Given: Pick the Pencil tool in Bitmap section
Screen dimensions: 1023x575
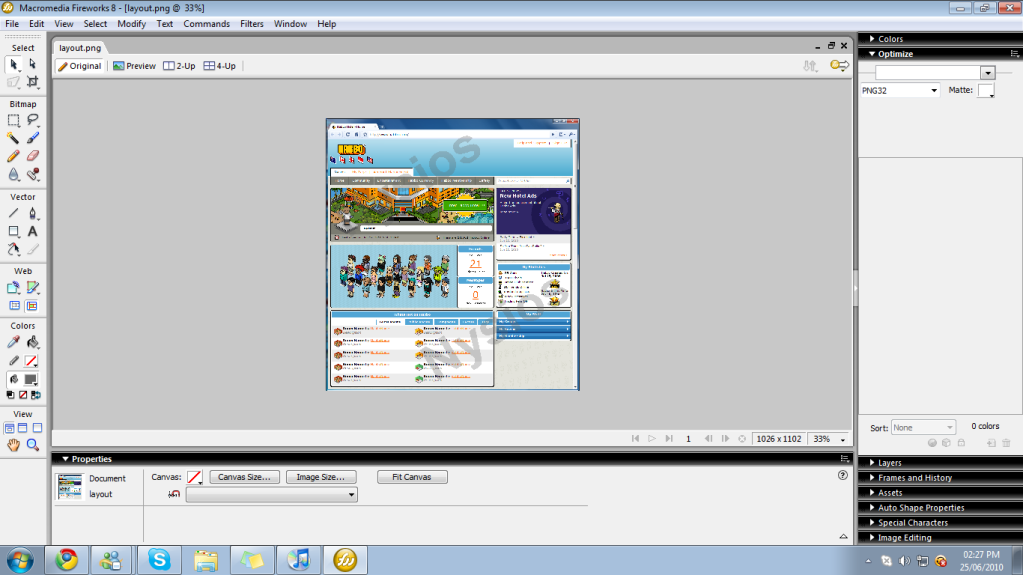Looking at the screenshot, I should (x=13, y=156).
